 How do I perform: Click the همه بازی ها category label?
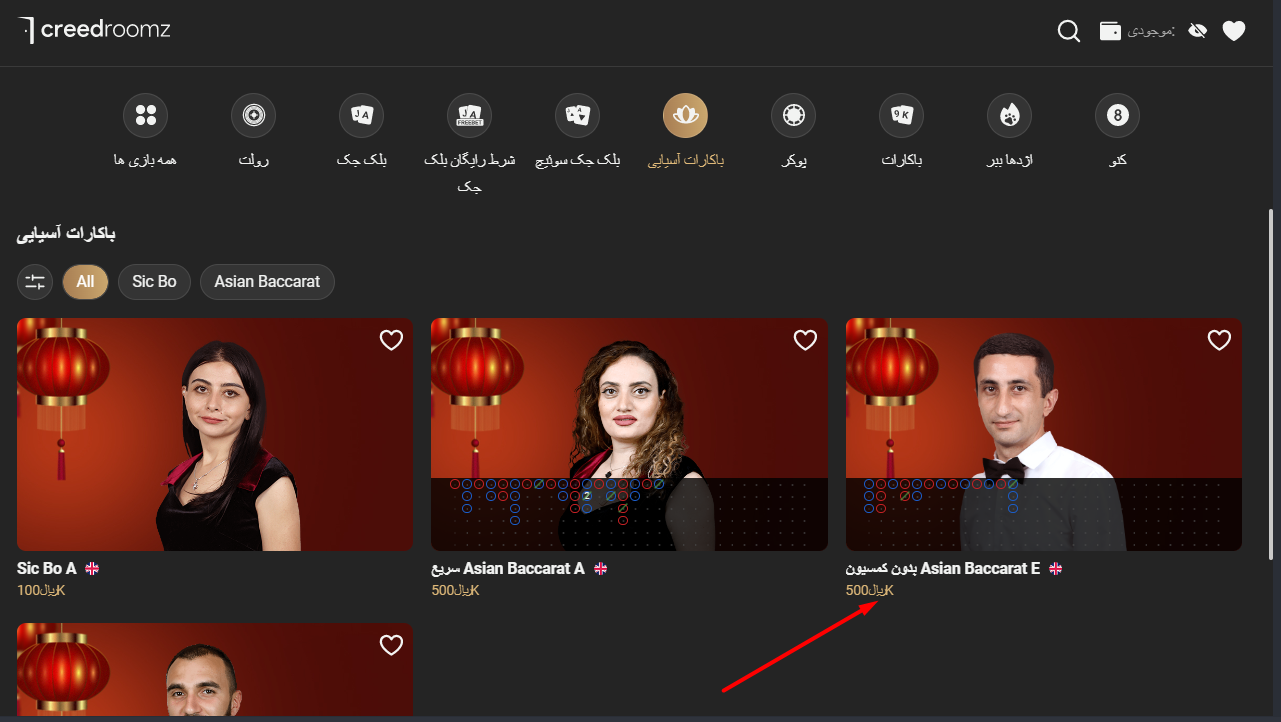point(145,160)
